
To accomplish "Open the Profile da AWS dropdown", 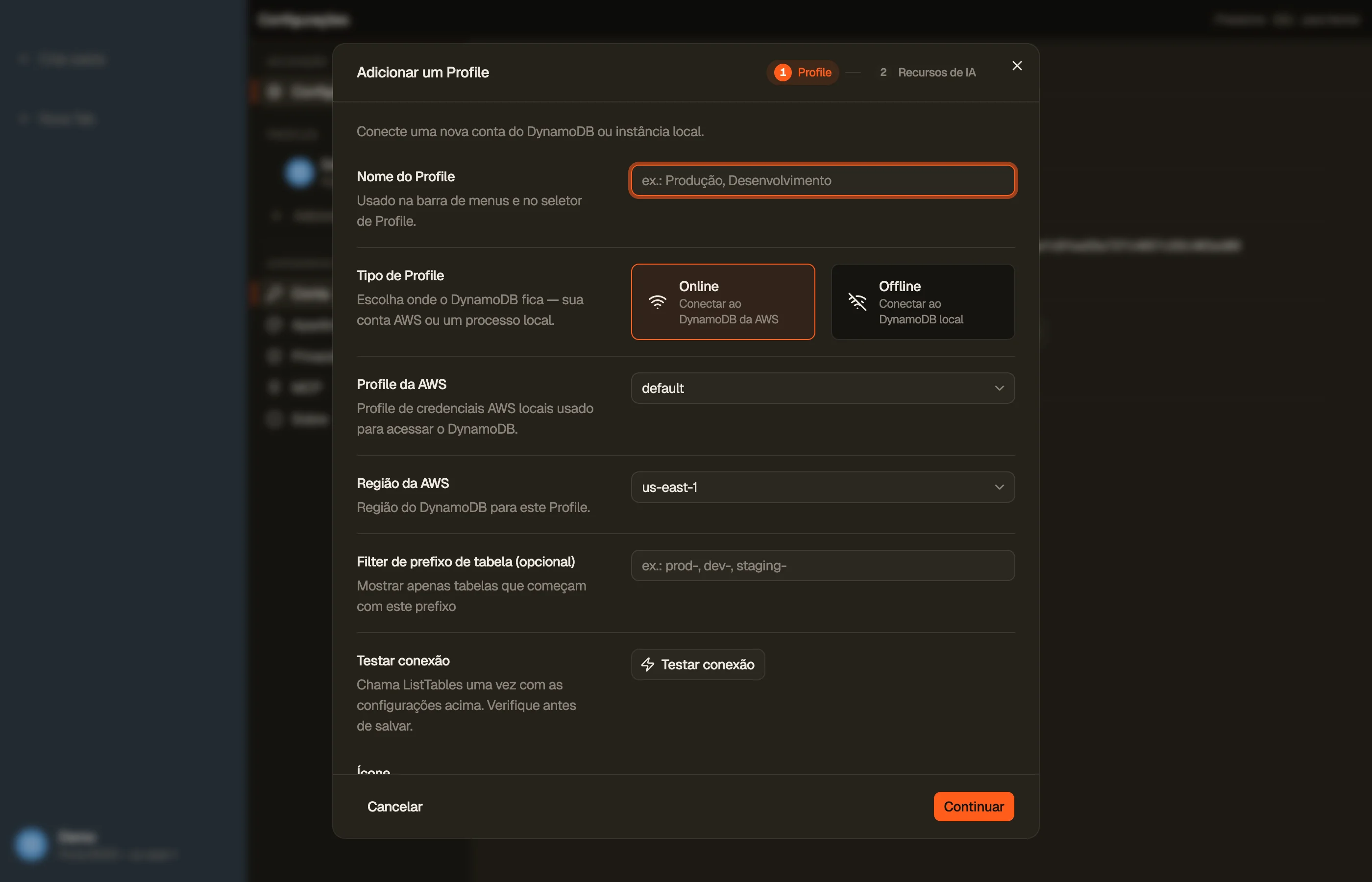I will 822,388.
